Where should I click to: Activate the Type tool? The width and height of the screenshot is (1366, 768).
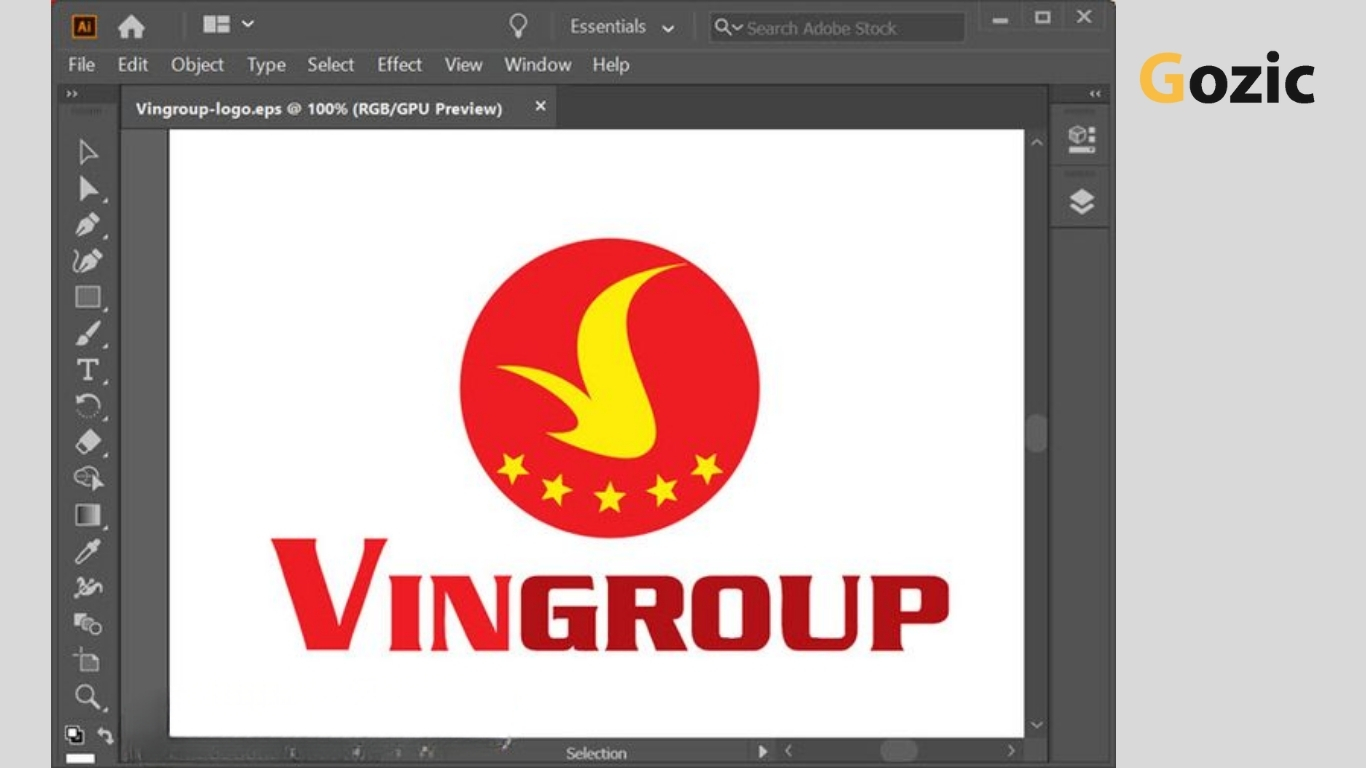pos(88,369)
